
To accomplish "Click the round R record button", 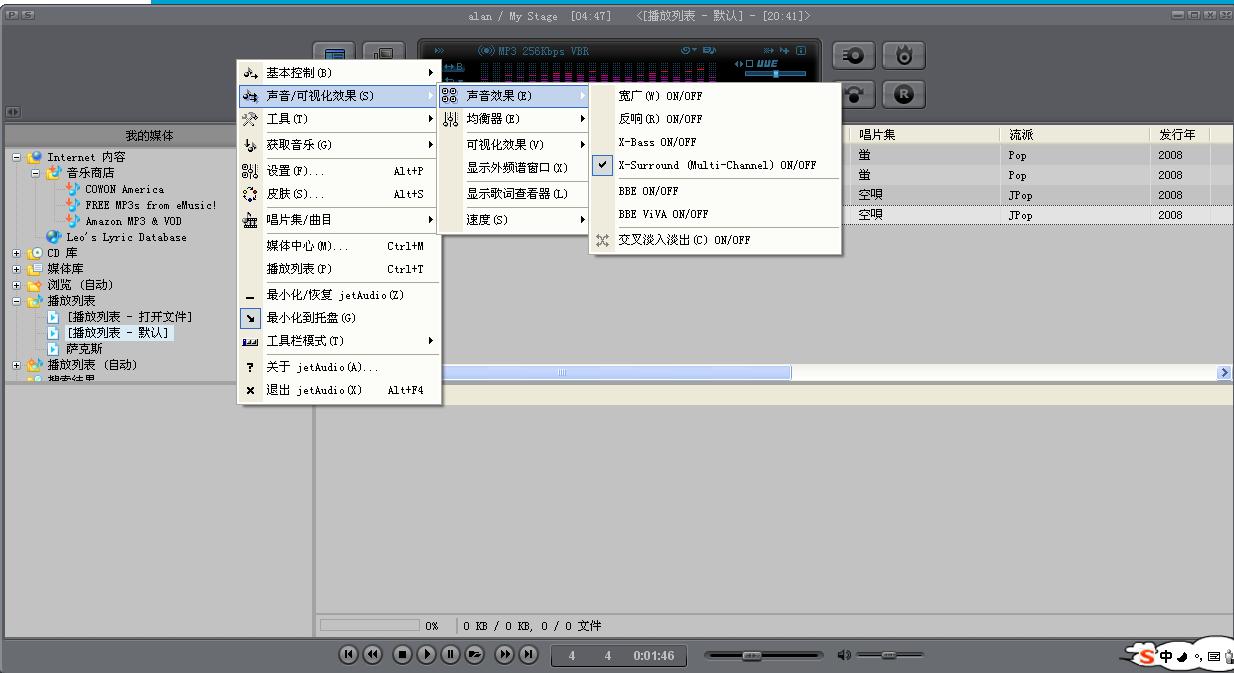I will pyautogui.click(x=904, y=95).
